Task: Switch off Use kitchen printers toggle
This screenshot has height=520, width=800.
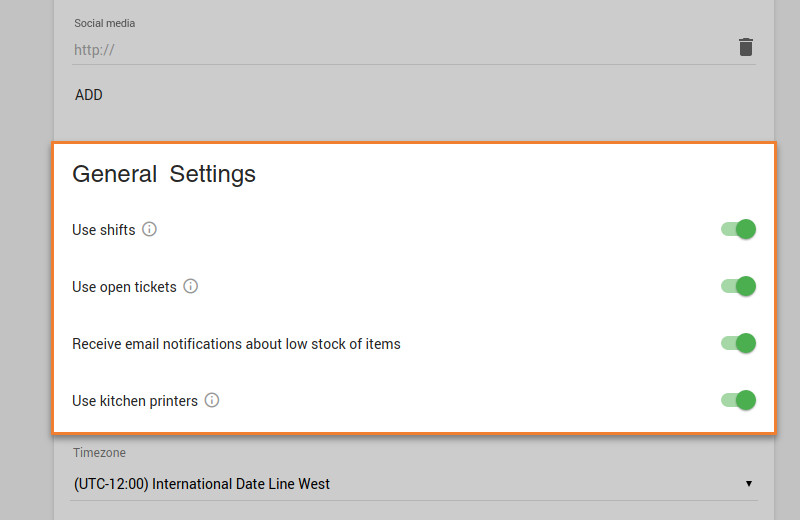Action: (x=738, y=400)
